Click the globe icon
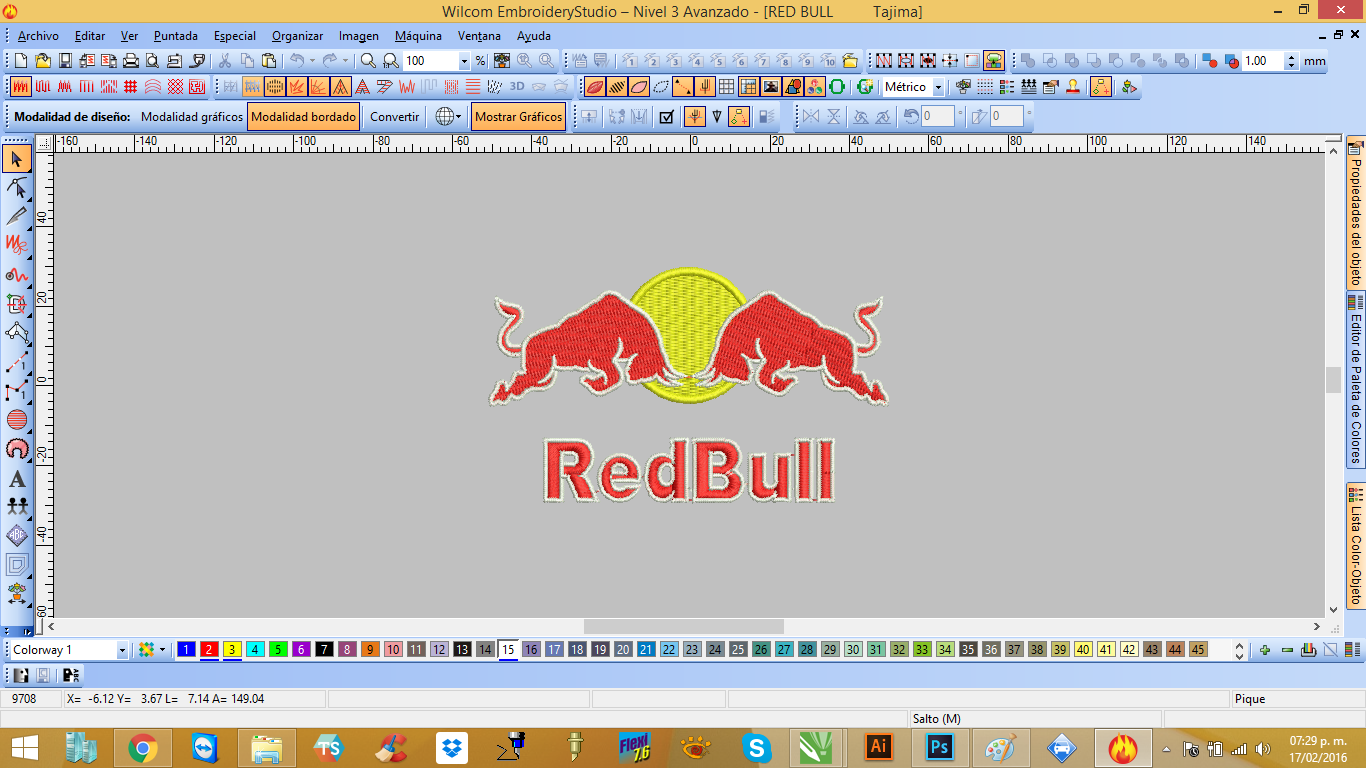Viewport: 1366px width, 768px height. coord(444,117)
